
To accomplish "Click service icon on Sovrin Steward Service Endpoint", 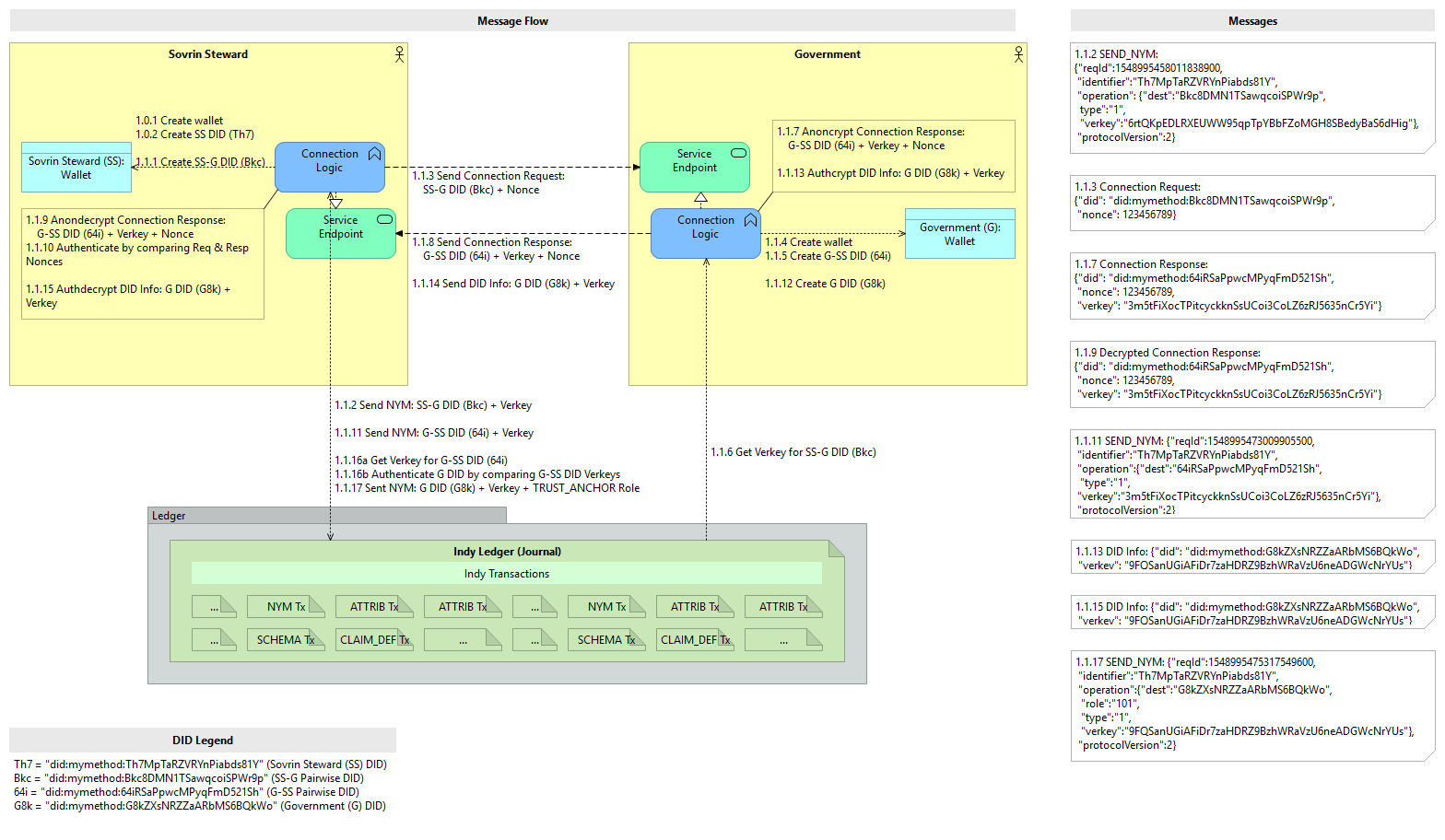I will [x=385, y=219].
